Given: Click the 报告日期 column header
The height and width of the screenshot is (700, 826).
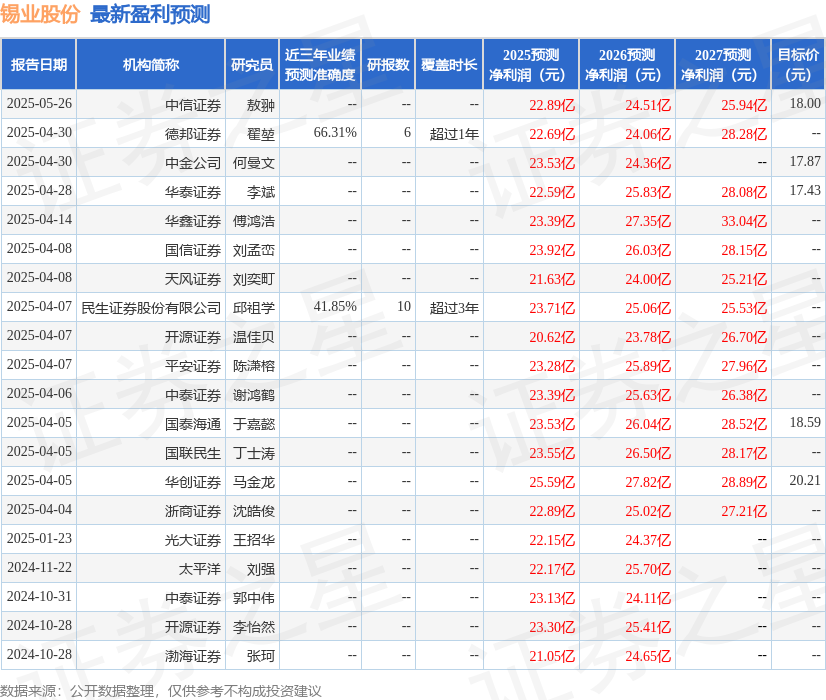Looking at the screenshot, I should click(41, 63).
